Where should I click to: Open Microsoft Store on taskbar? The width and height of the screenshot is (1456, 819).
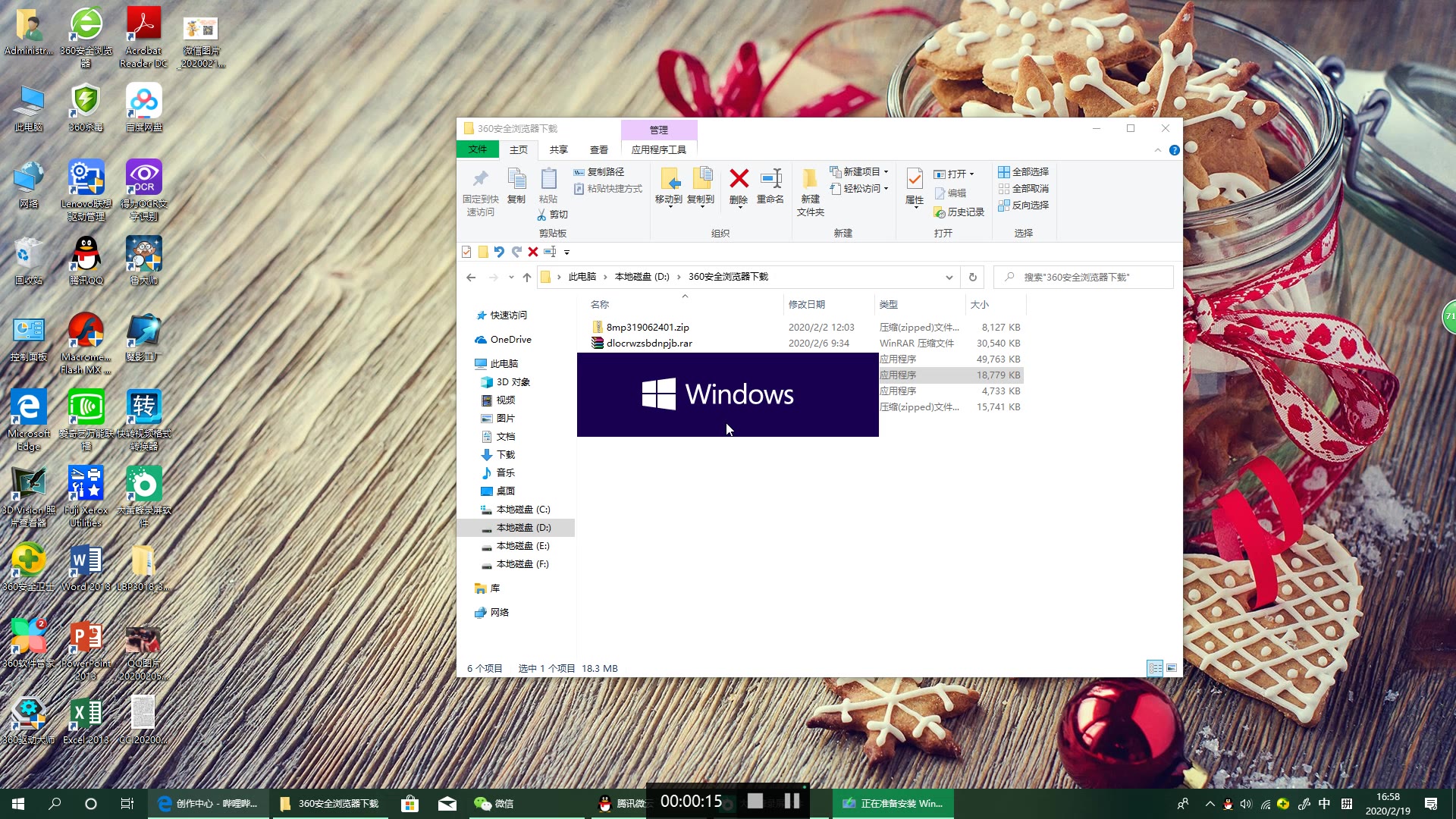[409, 804]
